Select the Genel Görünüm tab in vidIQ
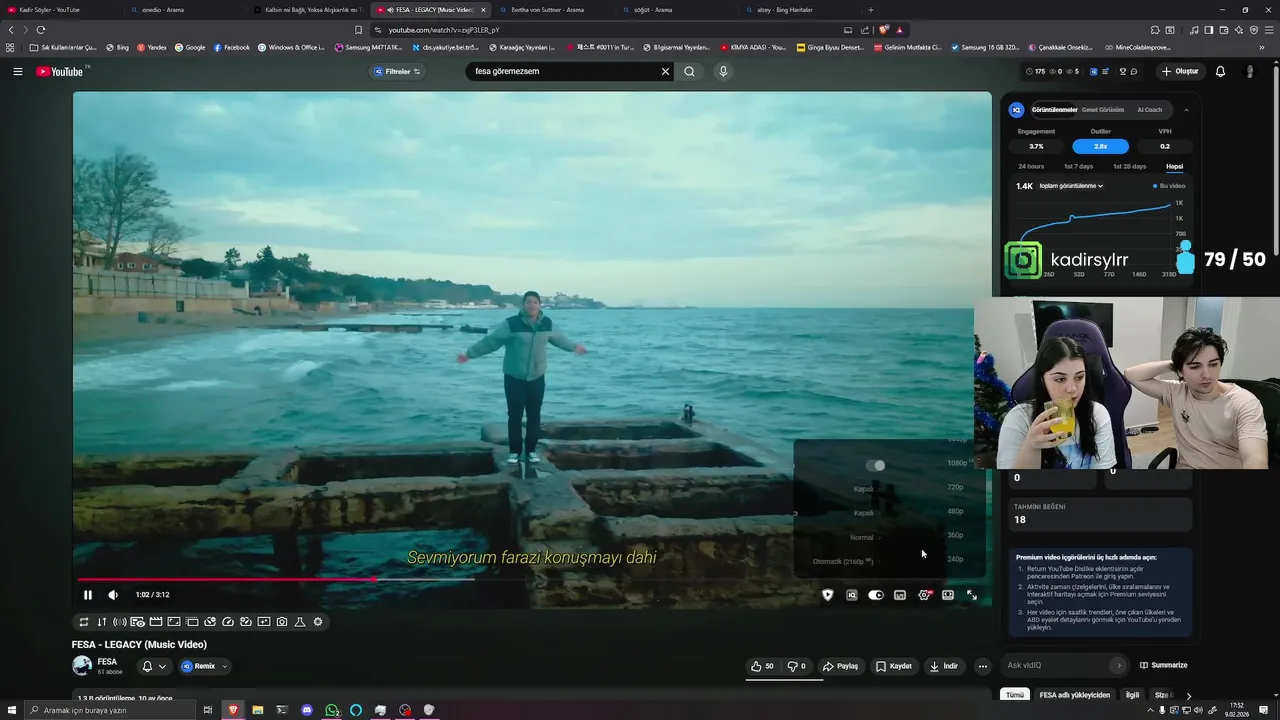The image size is (1280, 720). [1103, 110]
